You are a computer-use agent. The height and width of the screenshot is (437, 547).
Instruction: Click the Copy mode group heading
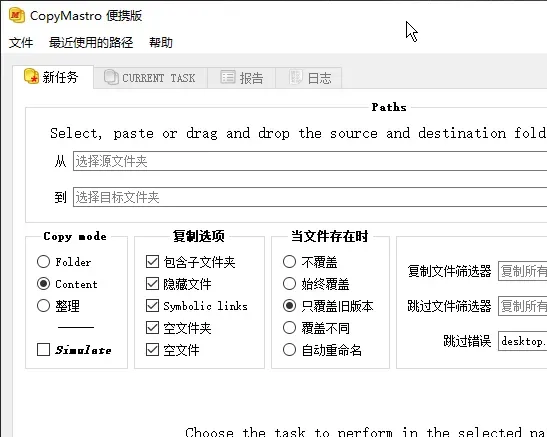tap(75, 236)
